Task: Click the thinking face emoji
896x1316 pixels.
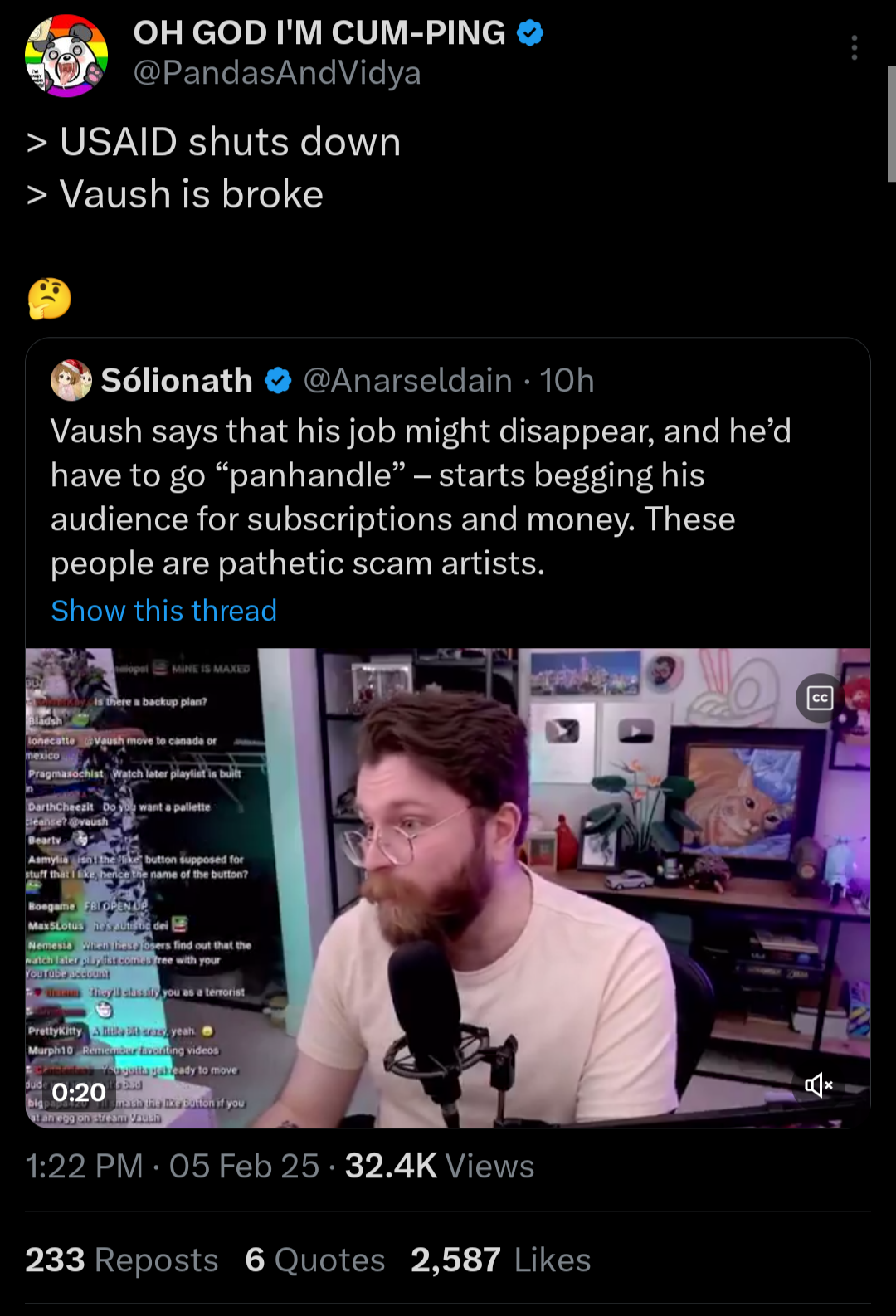Action: click(x=50, y=299)
